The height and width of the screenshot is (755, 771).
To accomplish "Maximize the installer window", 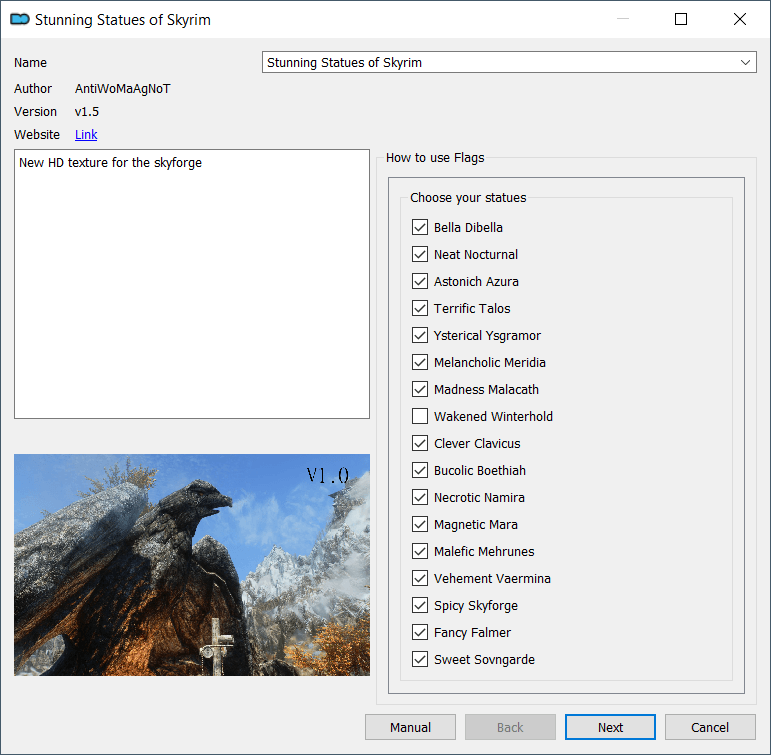I will 681,19.
